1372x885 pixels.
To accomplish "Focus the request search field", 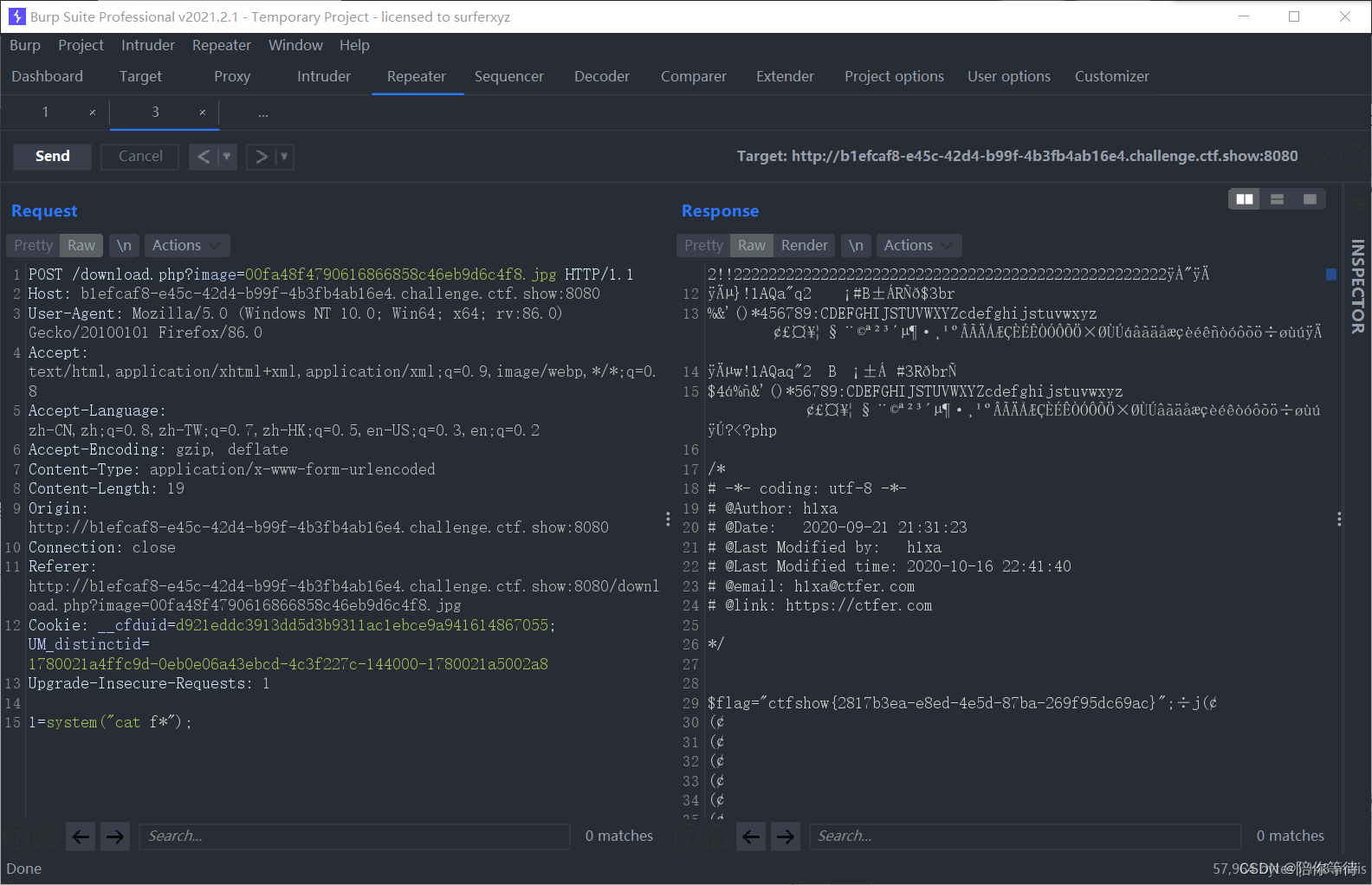I will coord(354,837).
